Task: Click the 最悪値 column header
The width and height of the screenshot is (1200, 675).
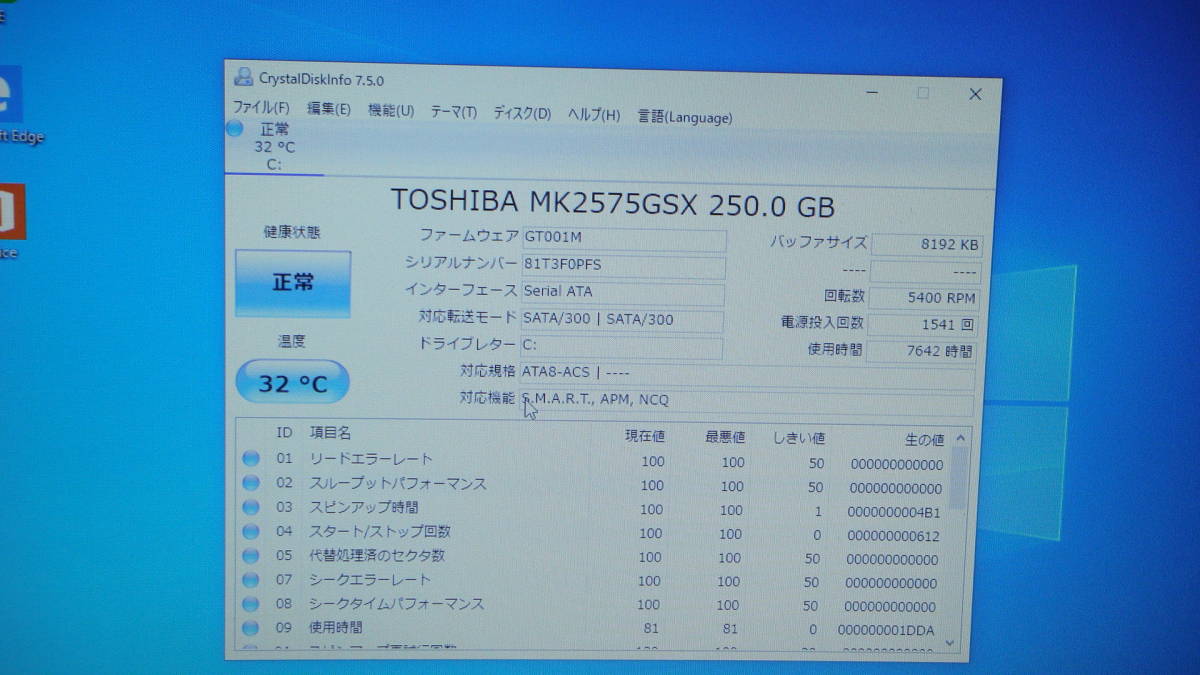Action: click(726, 437)
